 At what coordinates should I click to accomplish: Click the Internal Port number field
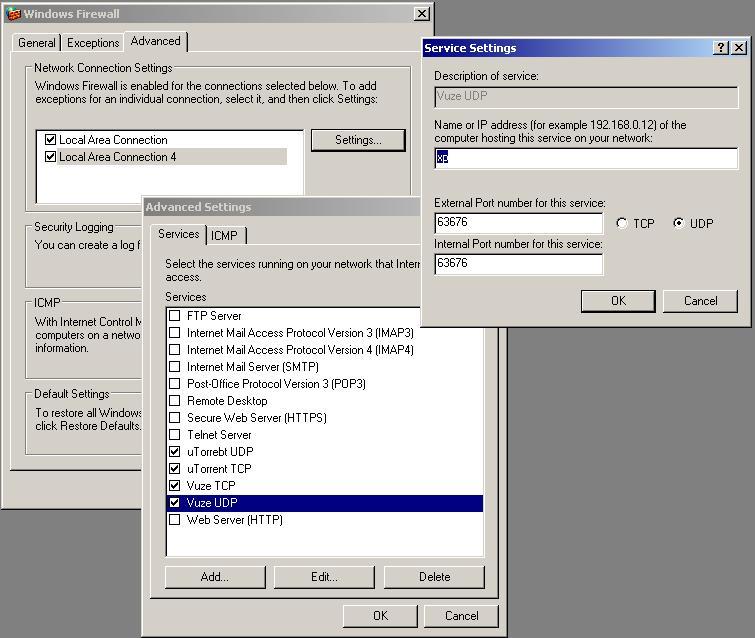coord(519,264)
